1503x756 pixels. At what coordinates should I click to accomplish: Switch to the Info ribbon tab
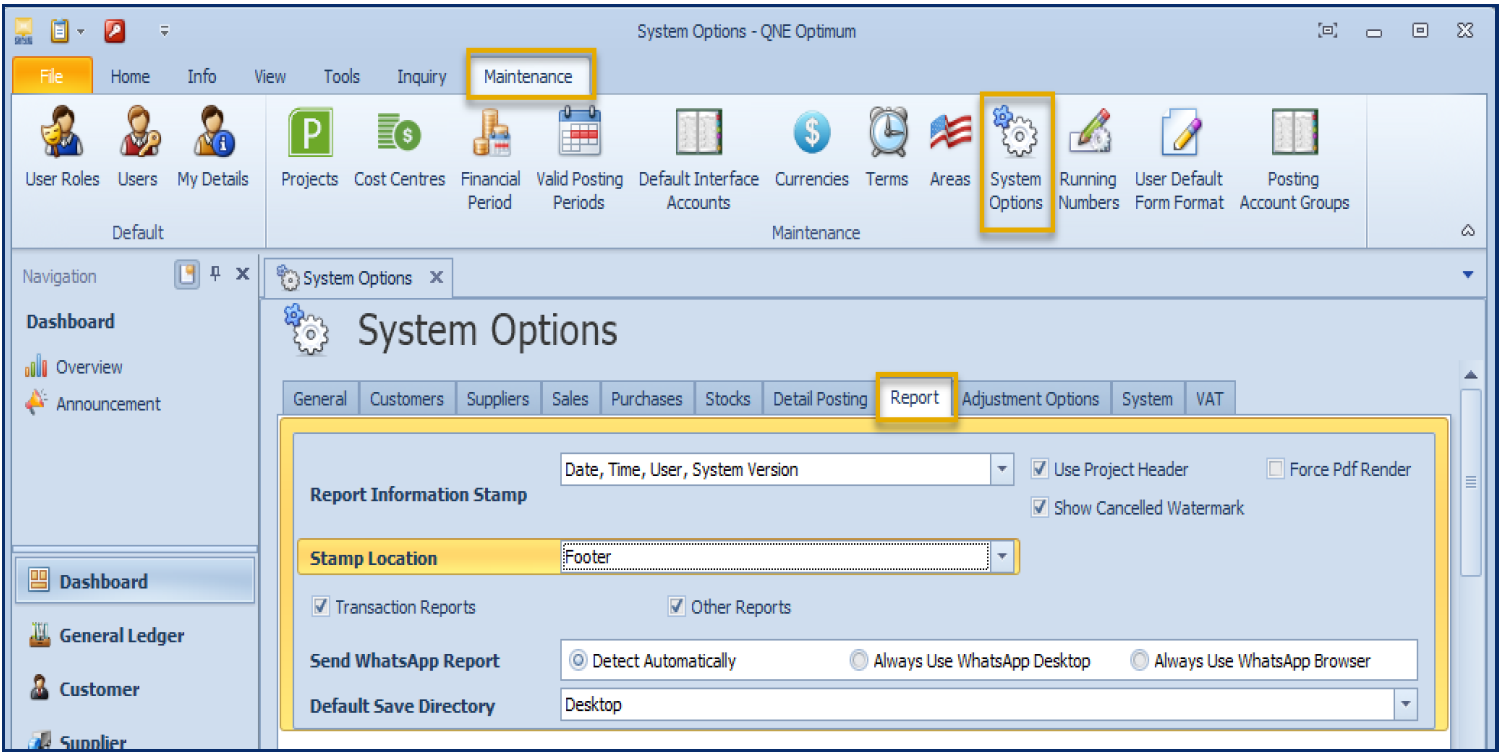202,76
